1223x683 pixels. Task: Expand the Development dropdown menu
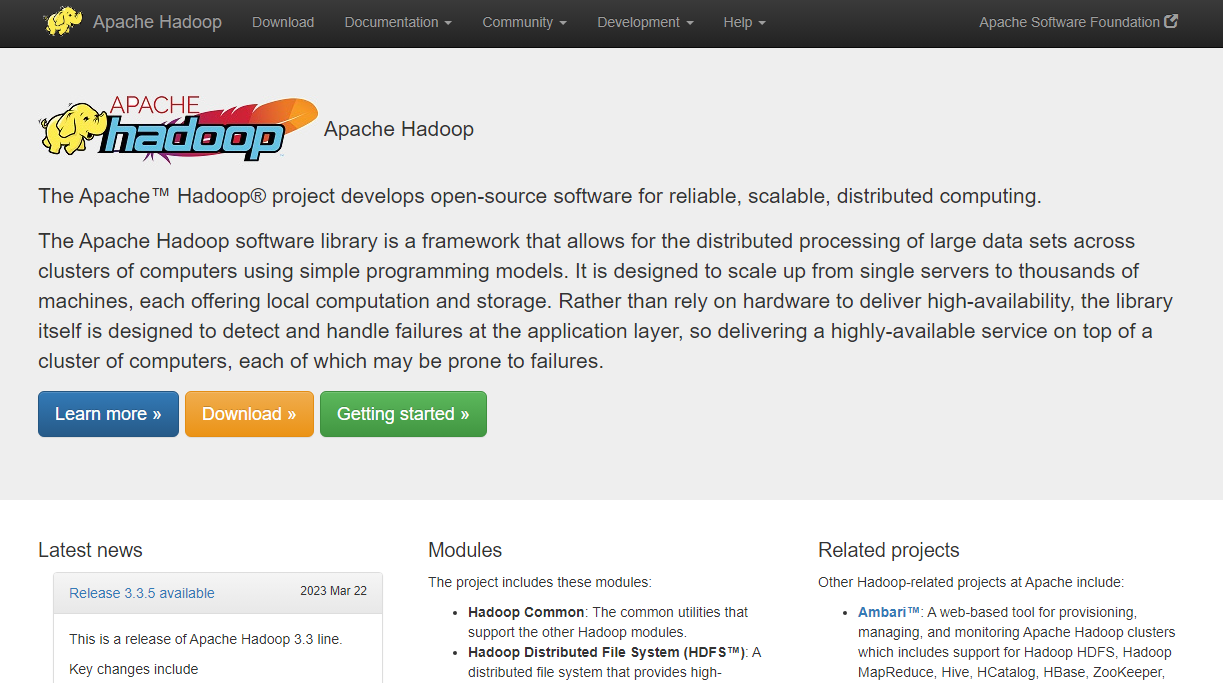tap(645, 22)
